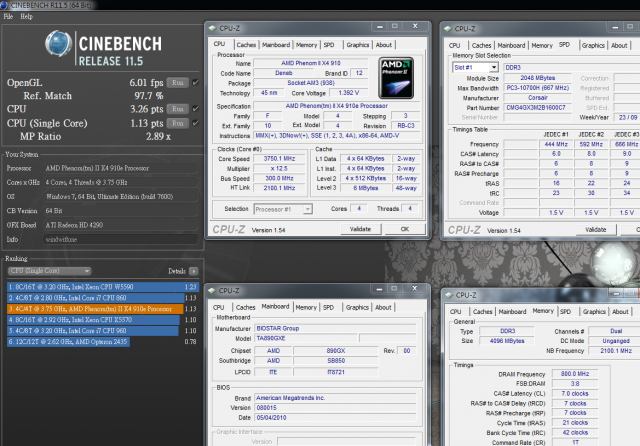640x446 pixels.
Task: Switch to Memory tab in CPU window
Action: pyautogui.click(x=306, y=45)
